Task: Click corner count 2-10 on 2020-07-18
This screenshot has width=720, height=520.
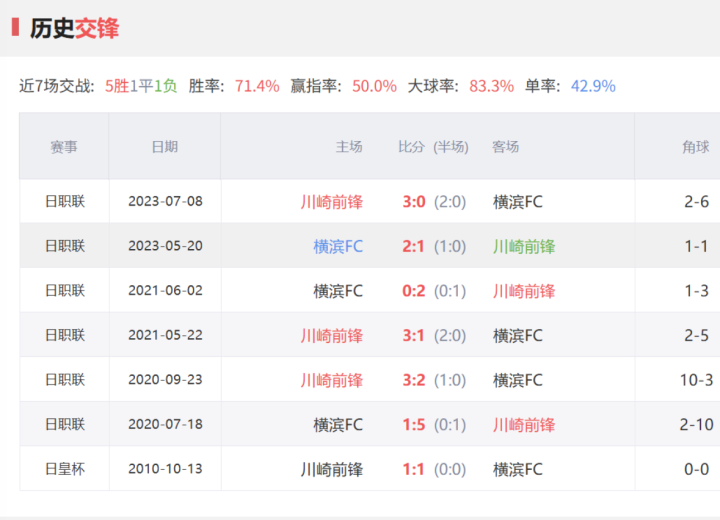Action: click(x=696, y=424)
